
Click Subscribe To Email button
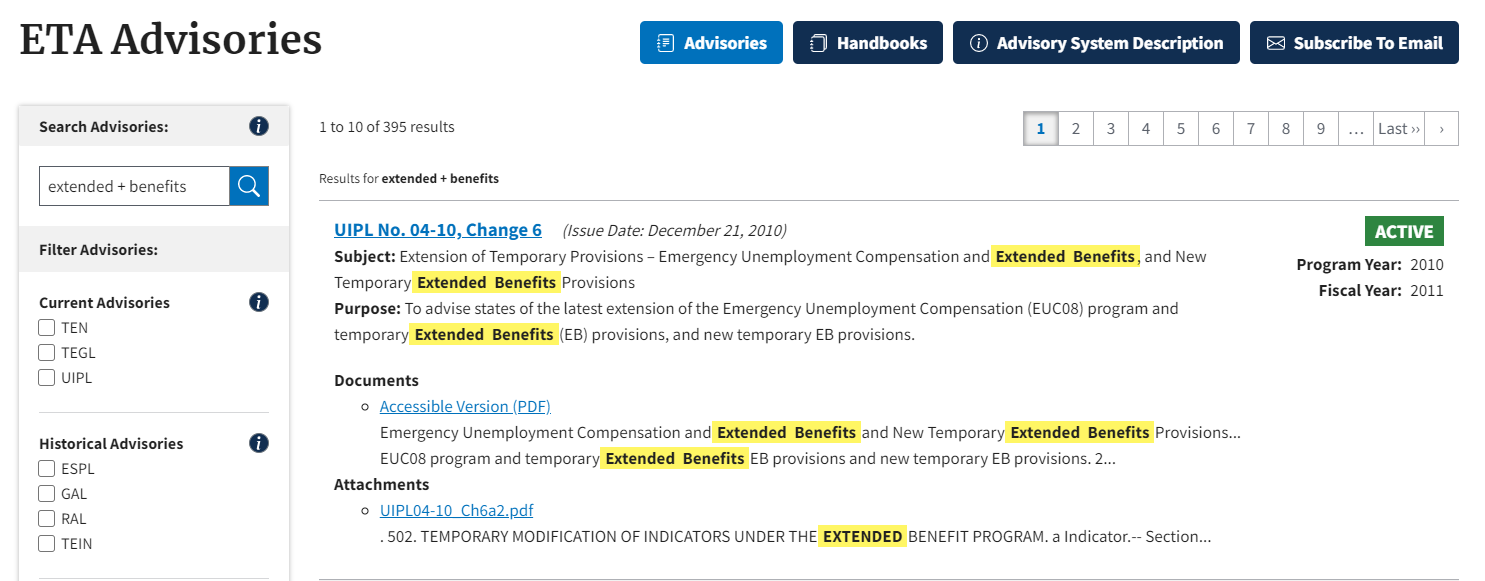pyautogui.click(x=1354, y=43)
